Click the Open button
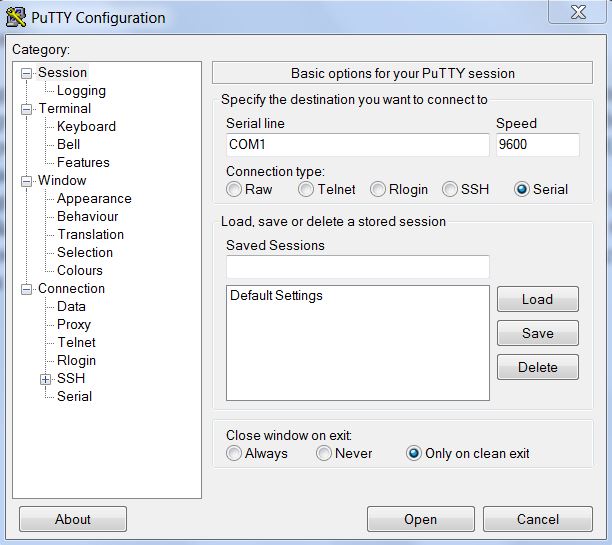 tap(420, 519)
